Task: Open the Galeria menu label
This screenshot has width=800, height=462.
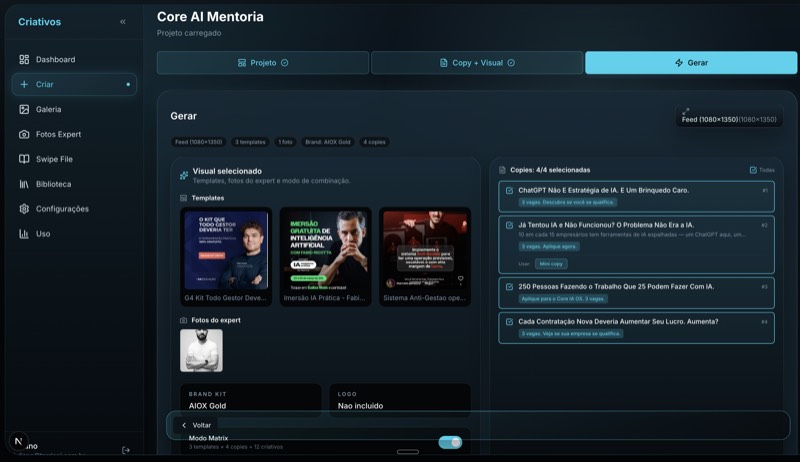Action: pos(48,109)
